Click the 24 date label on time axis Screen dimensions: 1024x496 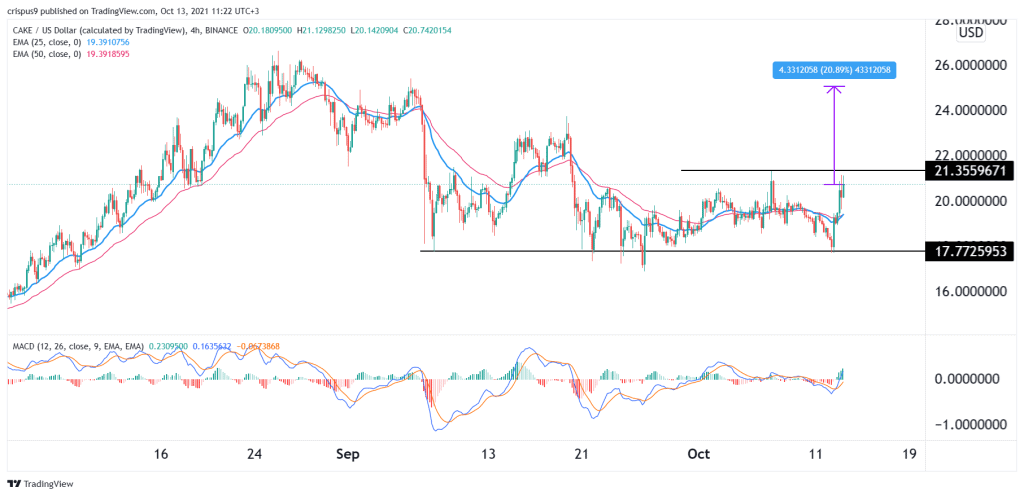pos(255,454)
